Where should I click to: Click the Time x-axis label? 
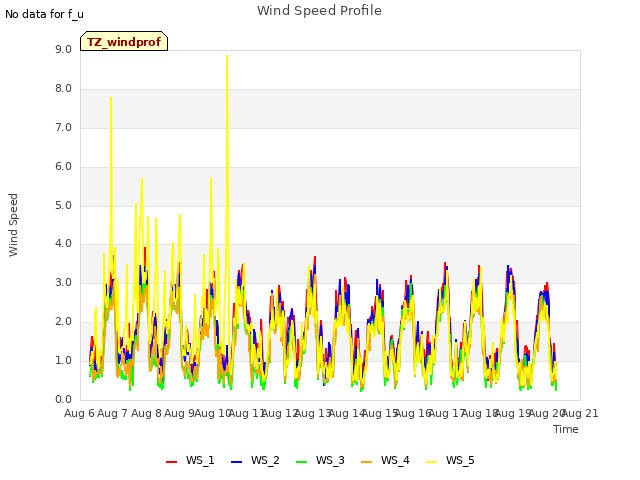tap(566, 429)
